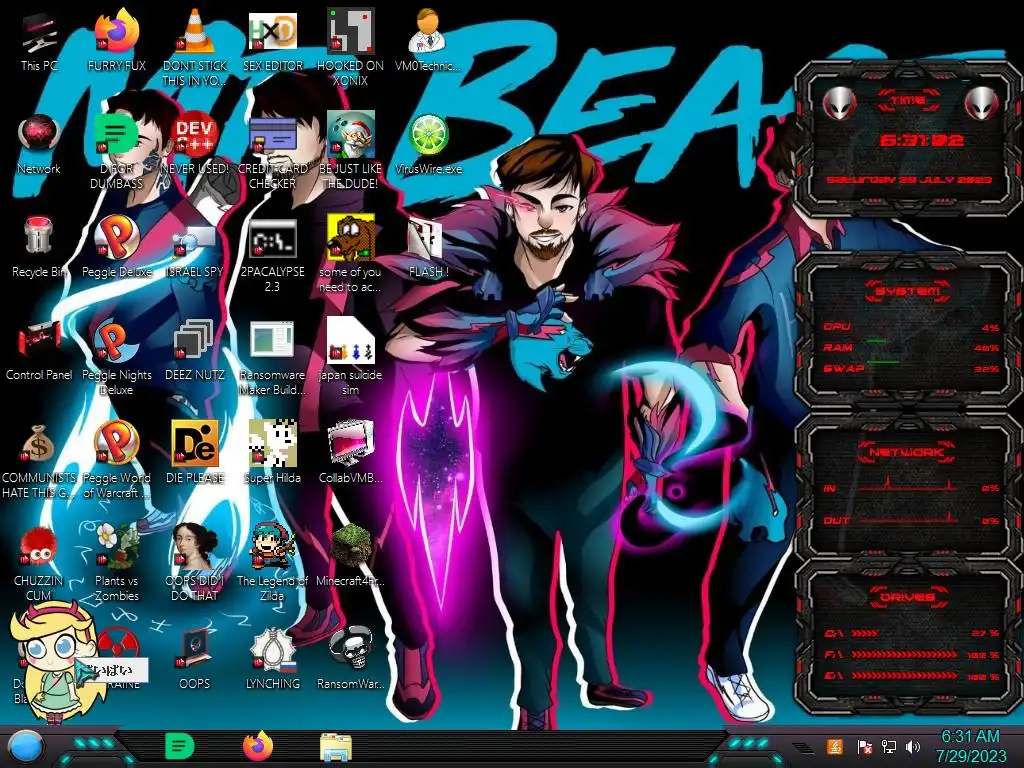
Task: Launch Firefox from the taskbar
Action: 258,746
